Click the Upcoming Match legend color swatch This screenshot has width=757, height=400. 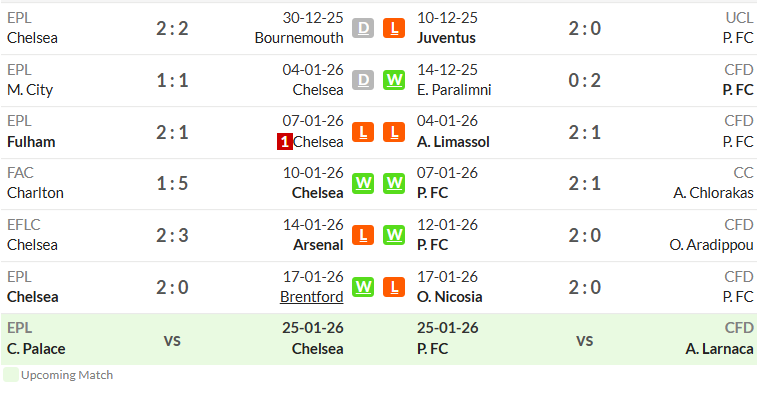tap(11, 375)
